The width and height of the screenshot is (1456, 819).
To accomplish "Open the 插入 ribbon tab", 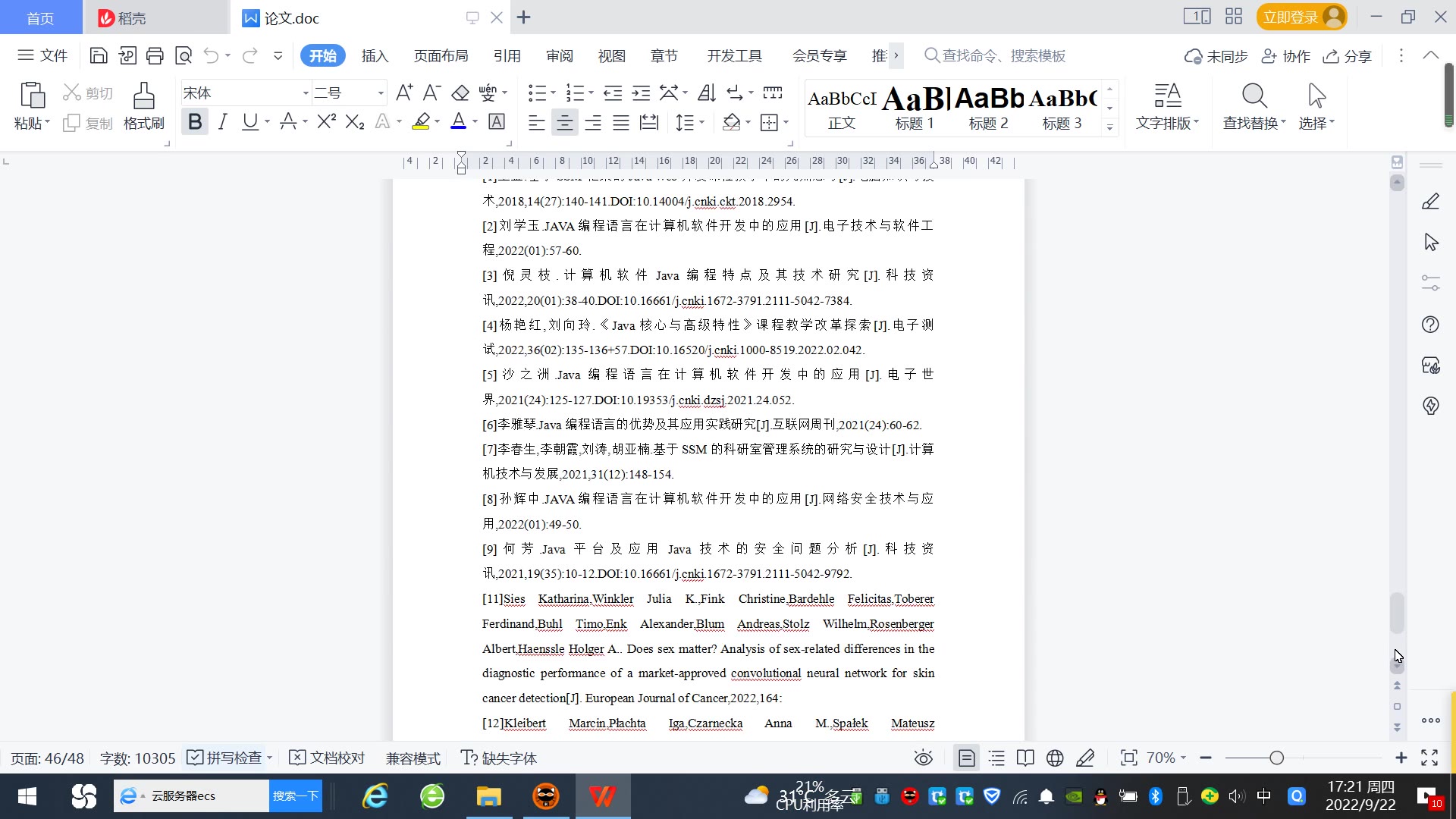I will (375, 56).
